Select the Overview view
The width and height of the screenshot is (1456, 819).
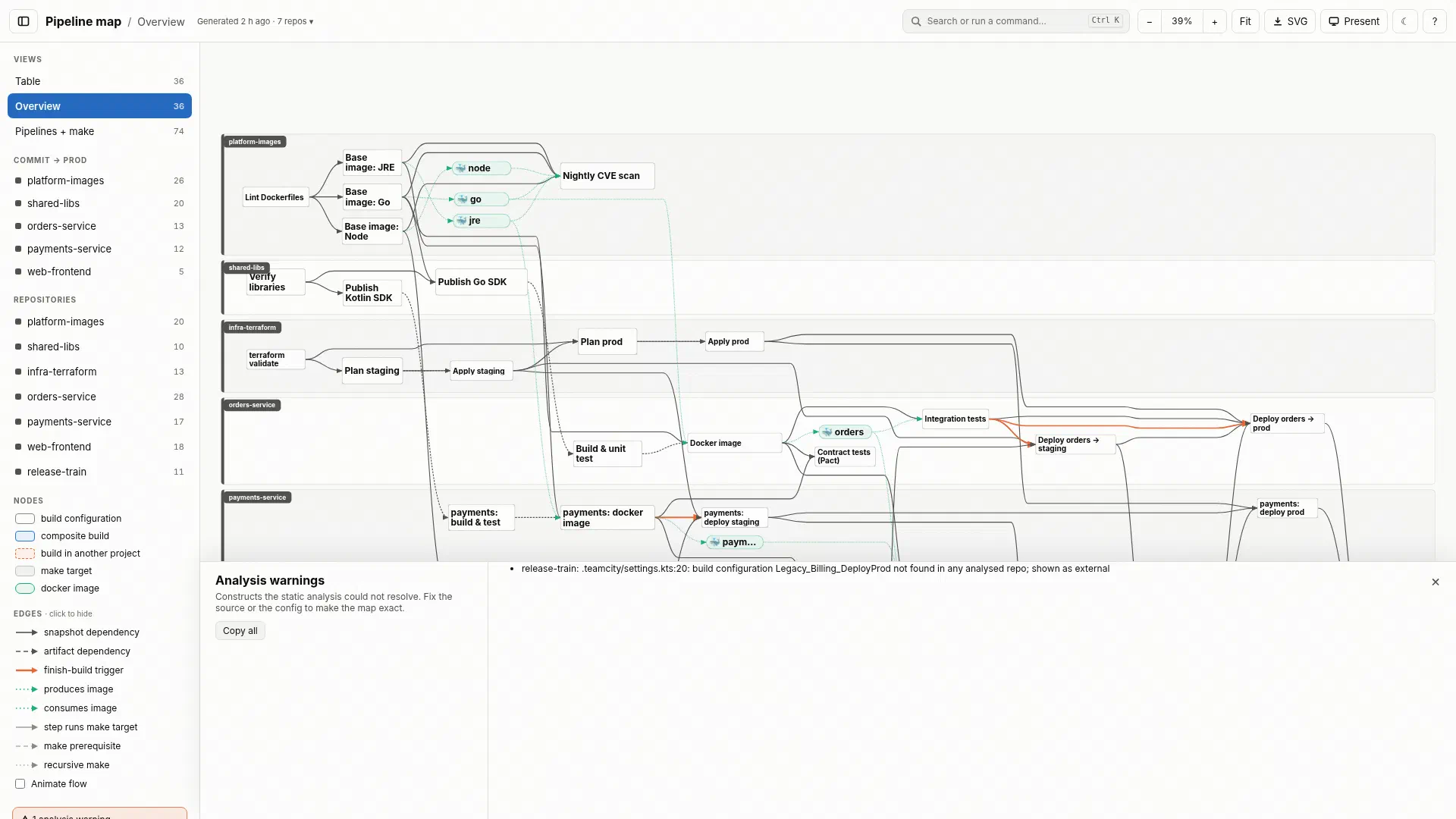tap(99, 106)
